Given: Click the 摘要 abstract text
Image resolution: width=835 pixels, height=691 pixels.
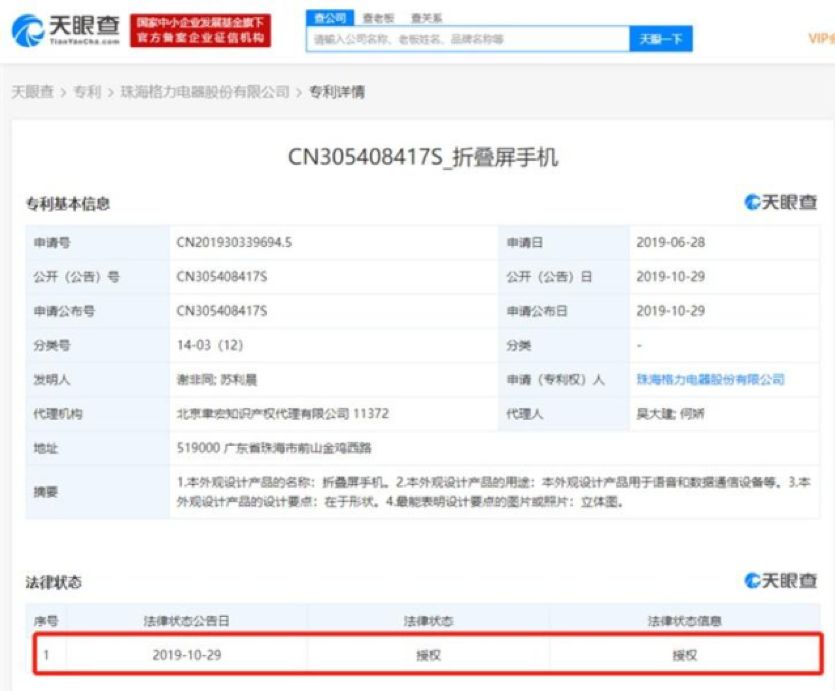Looking at the screenshot, I should [494, 491].
